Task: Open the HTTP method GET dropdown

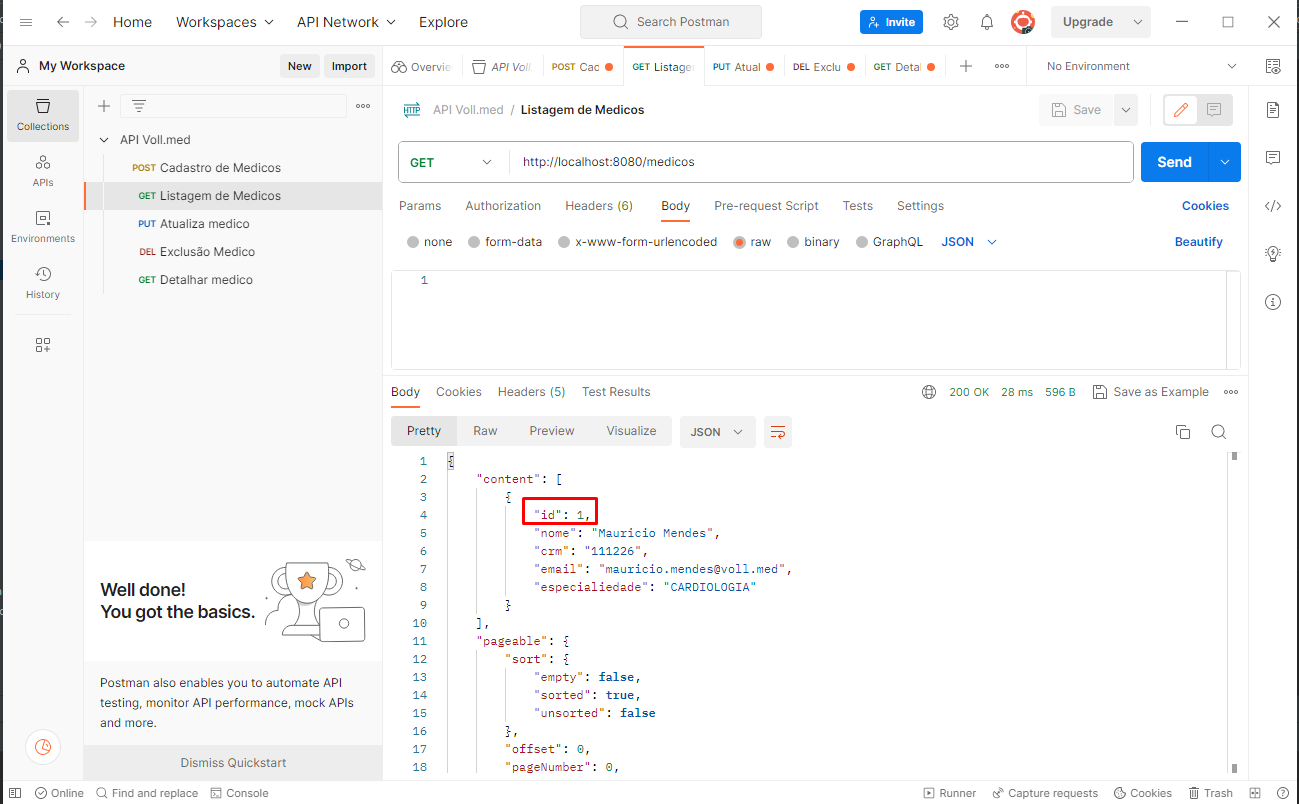Action: coord(453,162)
